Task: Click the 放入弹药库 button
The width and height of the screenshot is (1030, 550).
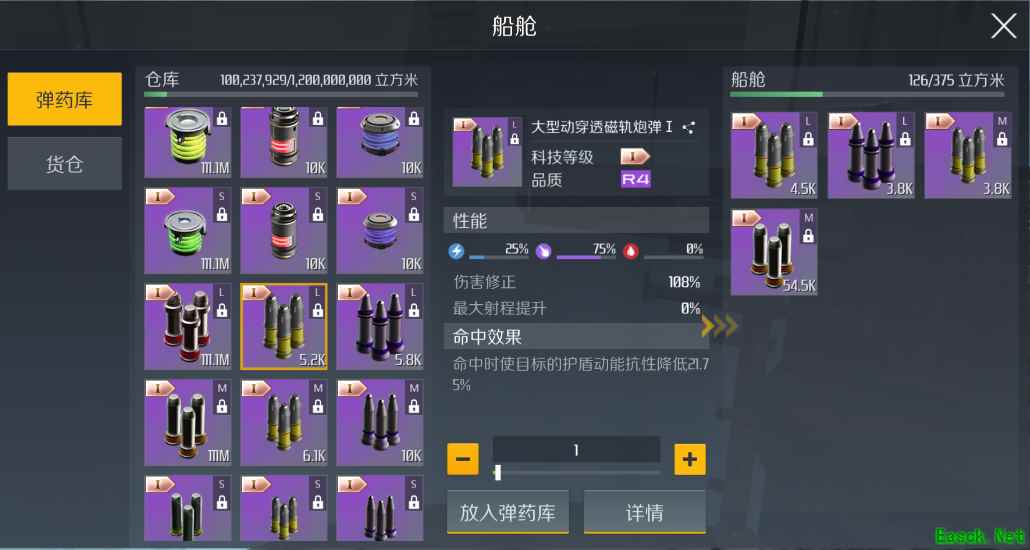Action: click(x=508, y=512)
